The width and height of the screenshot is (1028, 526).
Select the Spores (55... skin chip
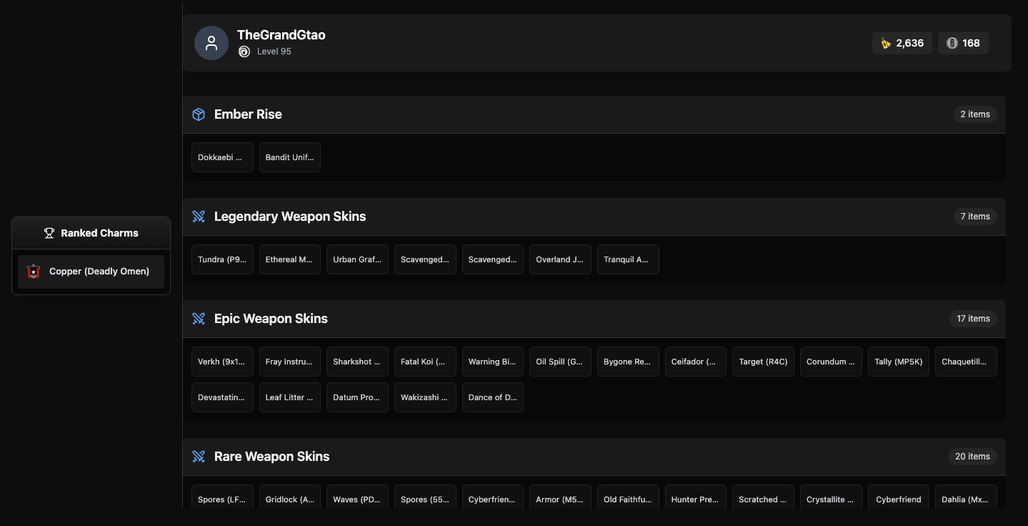coord(425,498)
